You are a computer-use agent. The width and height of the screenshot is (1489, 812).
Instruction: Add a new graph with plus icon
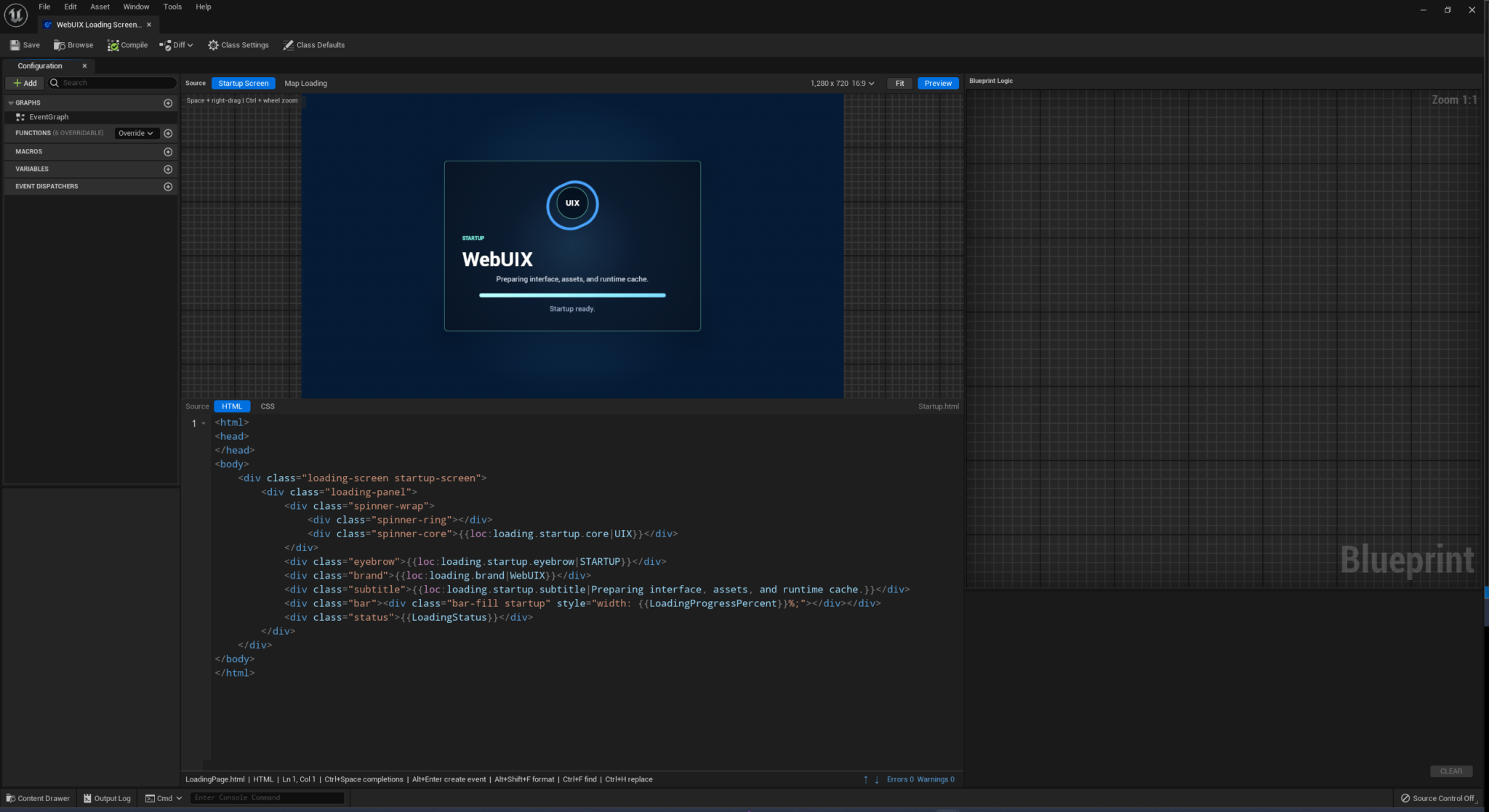click(168, 103)
